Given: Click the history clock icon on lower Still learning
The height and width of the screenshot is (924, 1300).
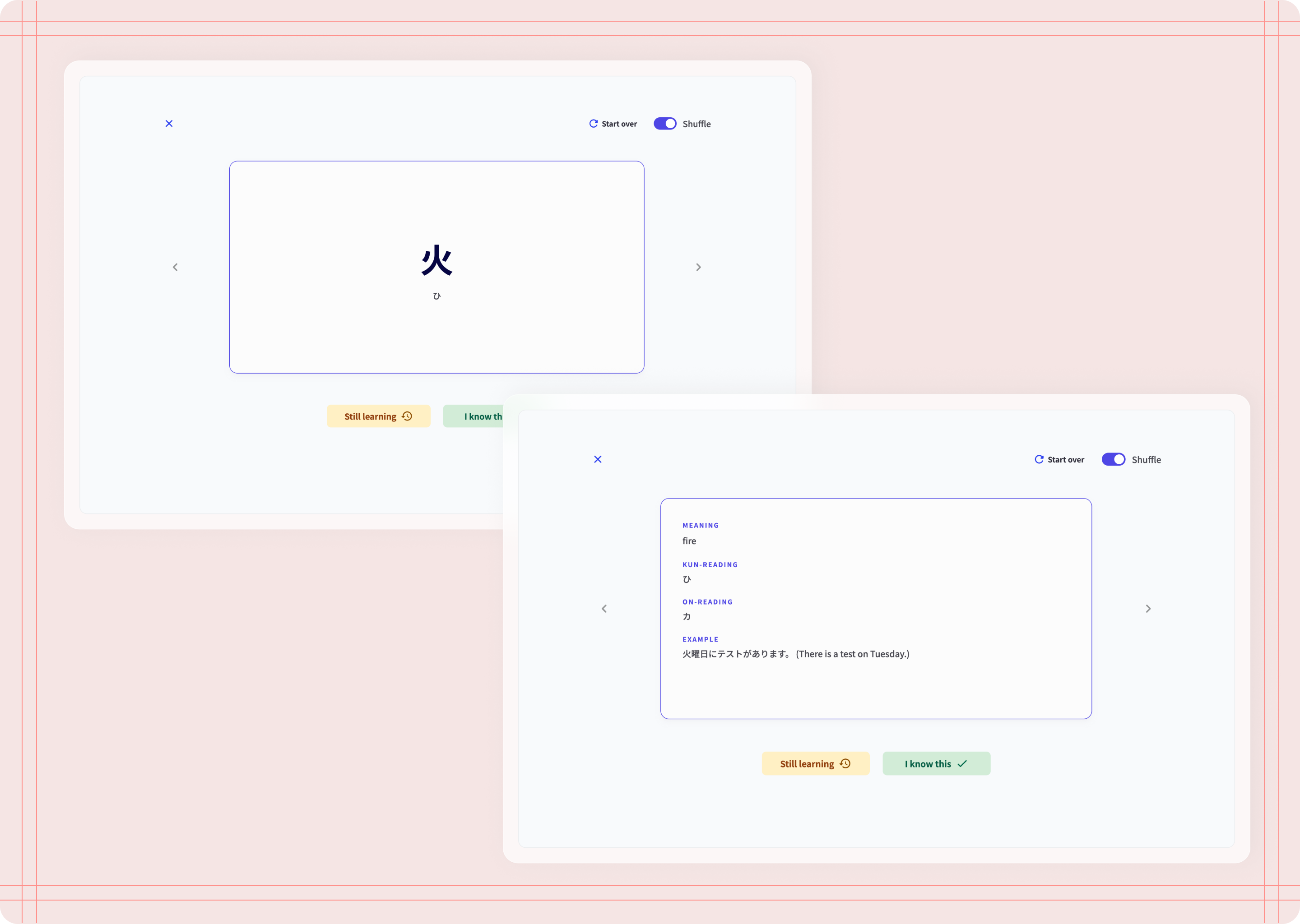Looking at the screenshot, I should [x=845, y=763].
